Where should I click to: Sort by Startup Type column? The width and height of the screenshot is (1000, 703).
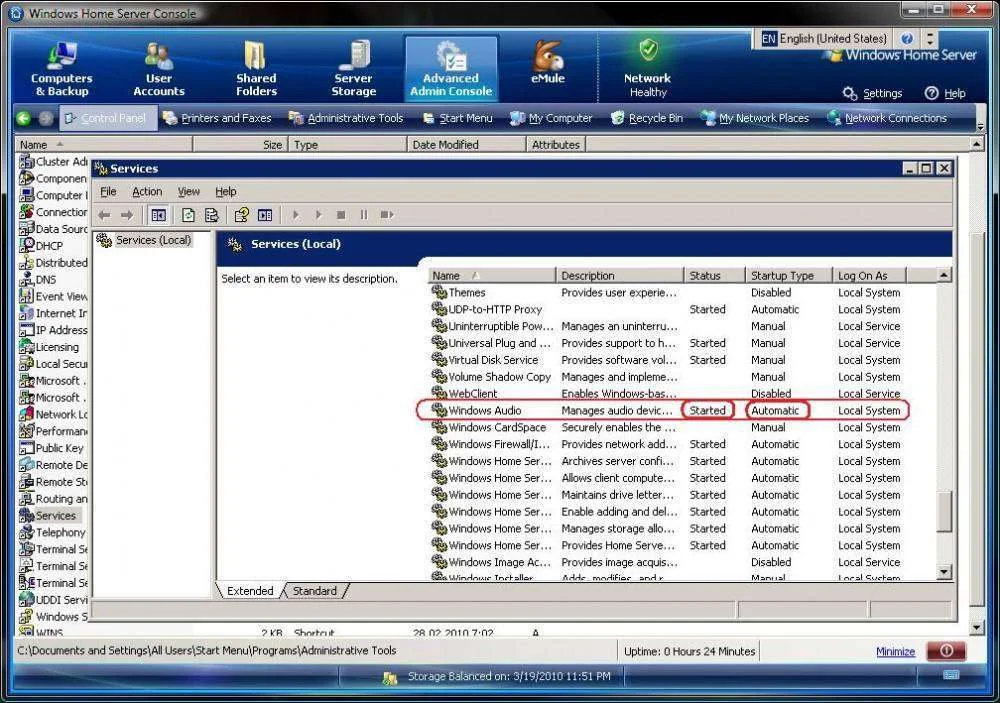click(789, 276)
